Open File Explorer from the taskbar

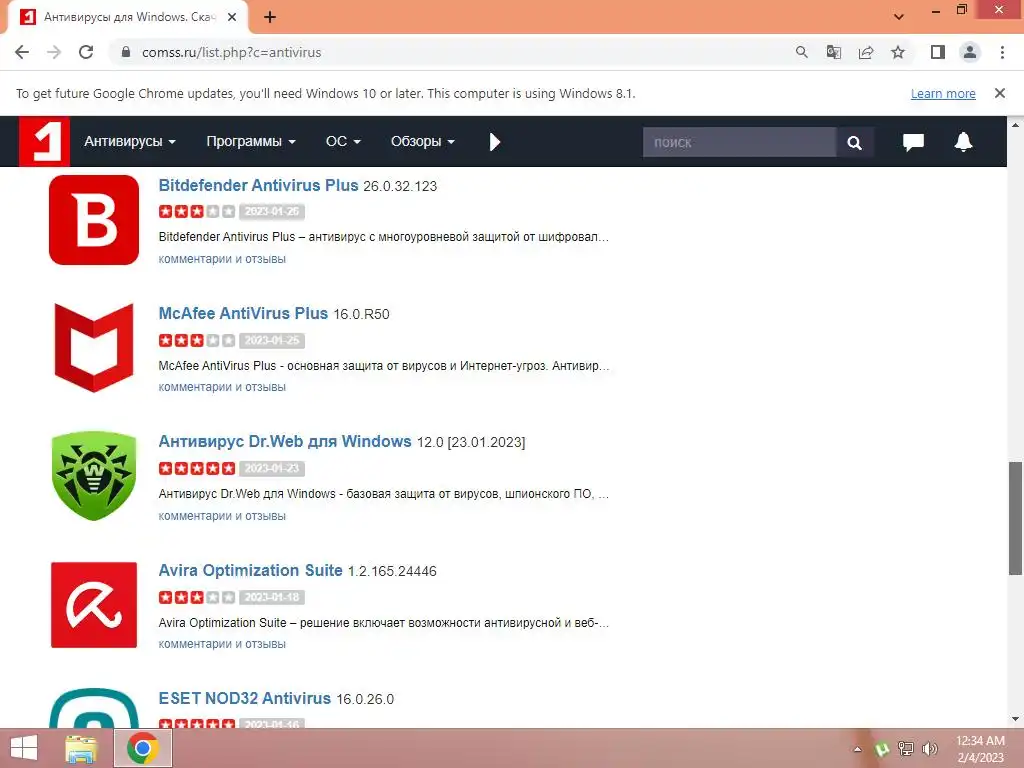pos(82,748)
